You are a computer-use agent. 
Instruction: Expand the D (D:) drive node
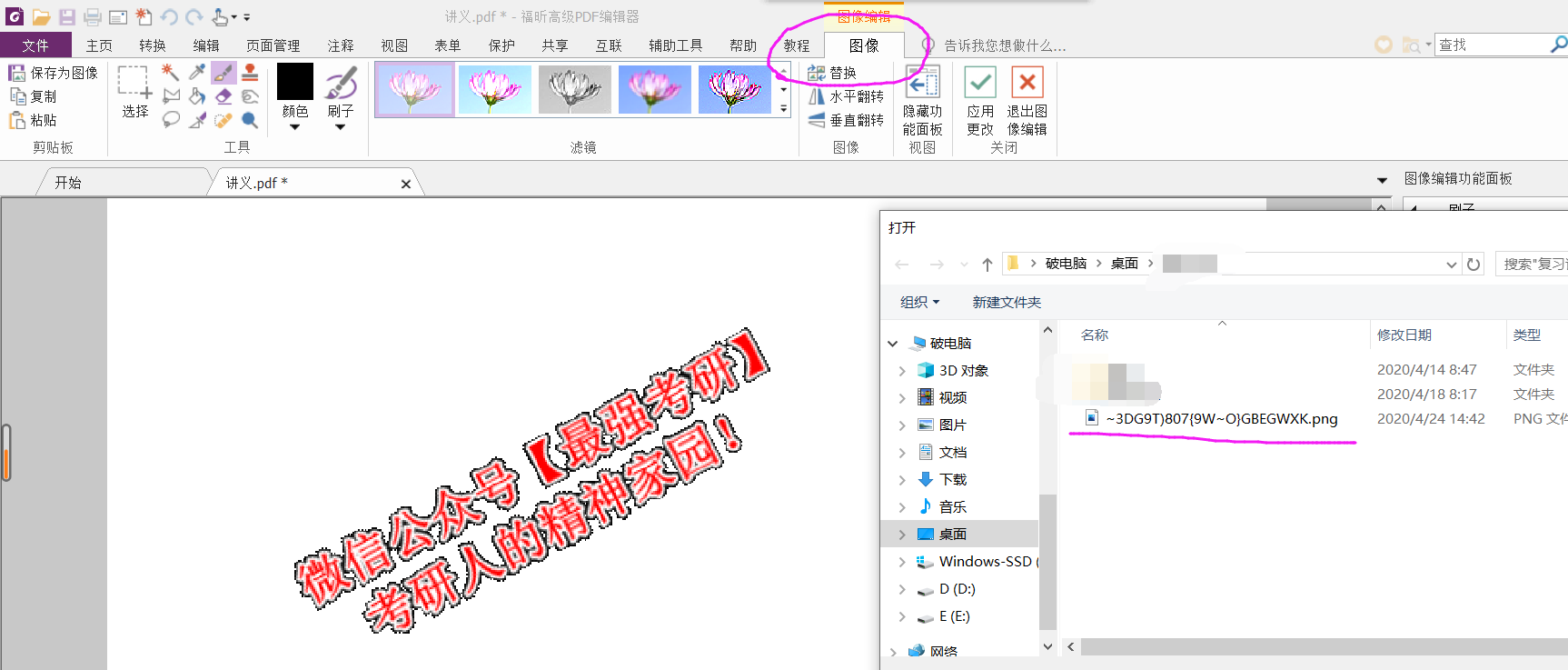coord(902,589)
